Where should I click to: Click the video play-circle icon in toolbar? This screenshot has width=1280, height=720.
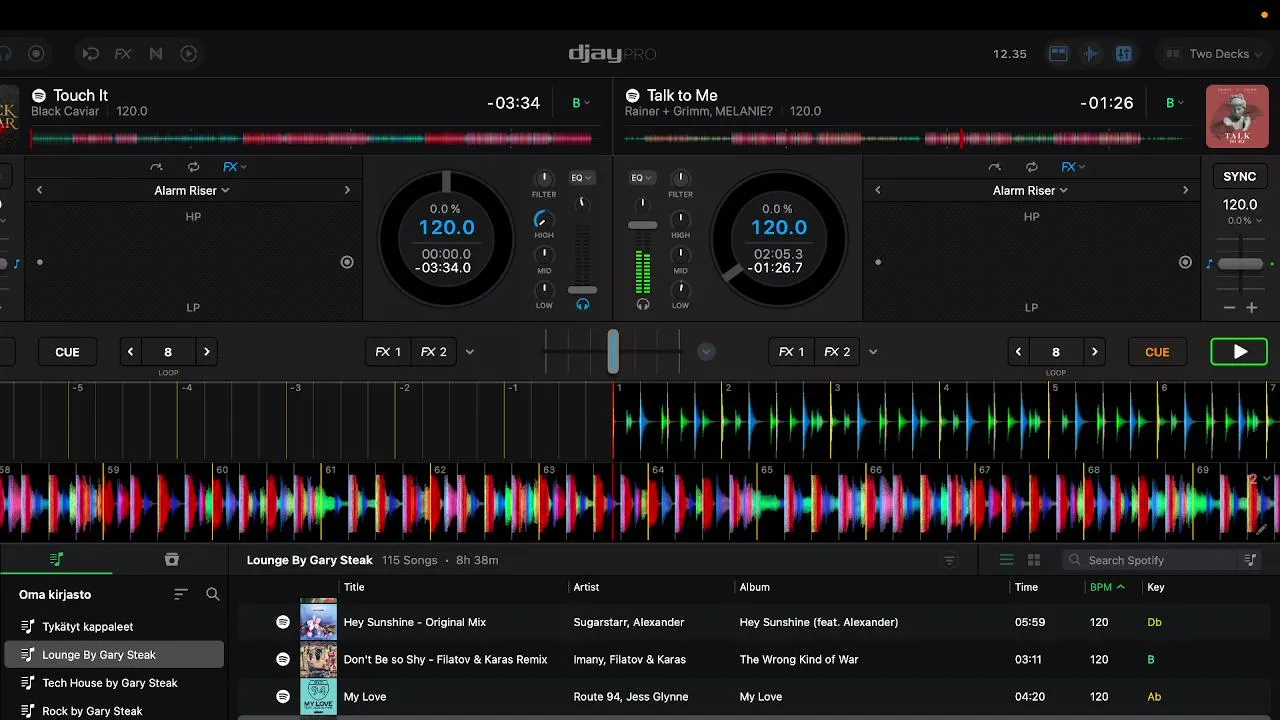click(188, 54)
